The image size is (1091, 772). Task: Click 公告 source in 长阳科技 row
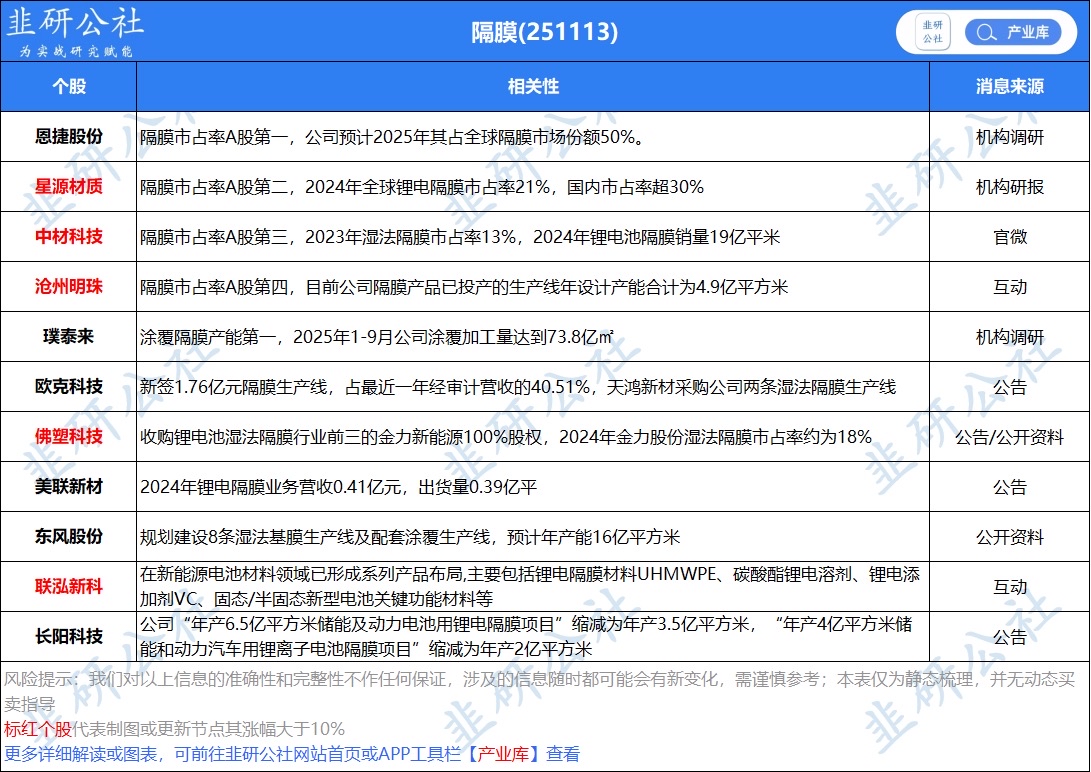[1010, 637]
